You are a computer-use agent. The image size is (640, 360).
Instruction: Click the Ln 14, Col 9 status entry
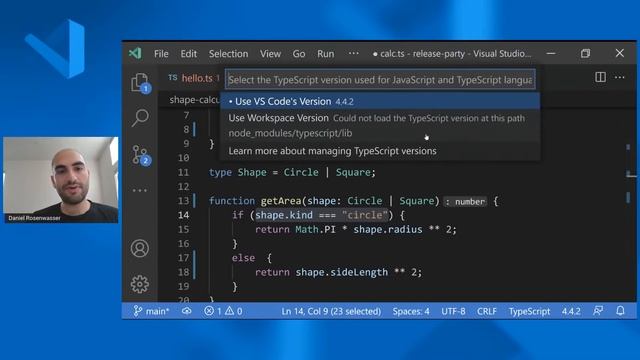pos(331,311)
